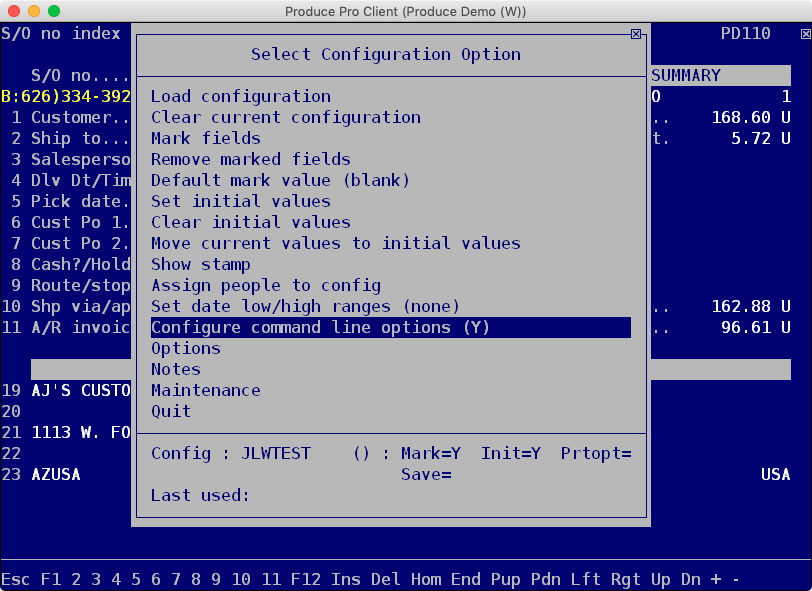The image size is (812, 591).
Task: Click function key 5 in bottom bar
Action: pyautogui.click(x=136, y=579)
